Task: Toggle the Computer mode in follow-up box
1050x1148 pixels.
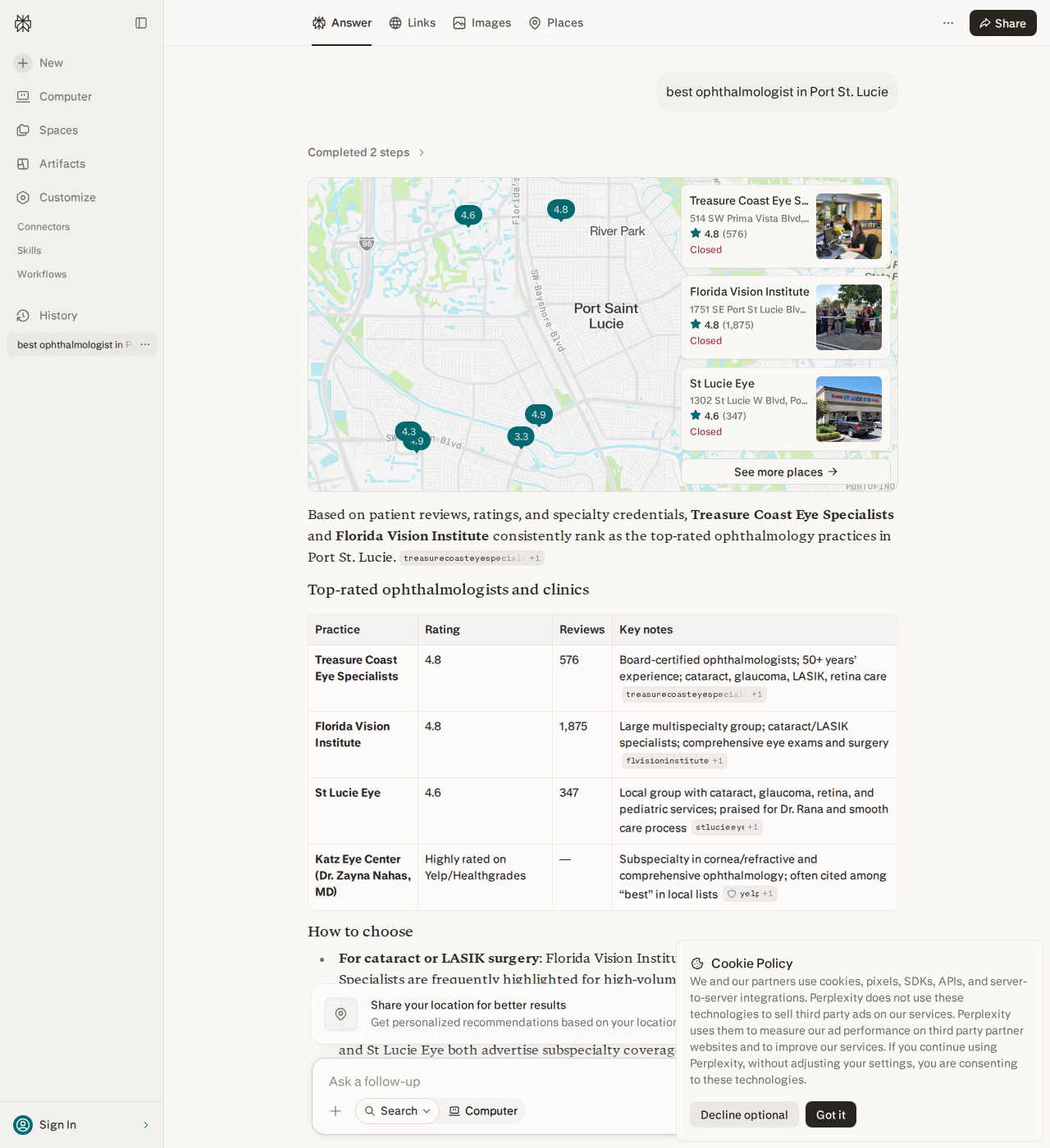Action: tap(484, 1111)
